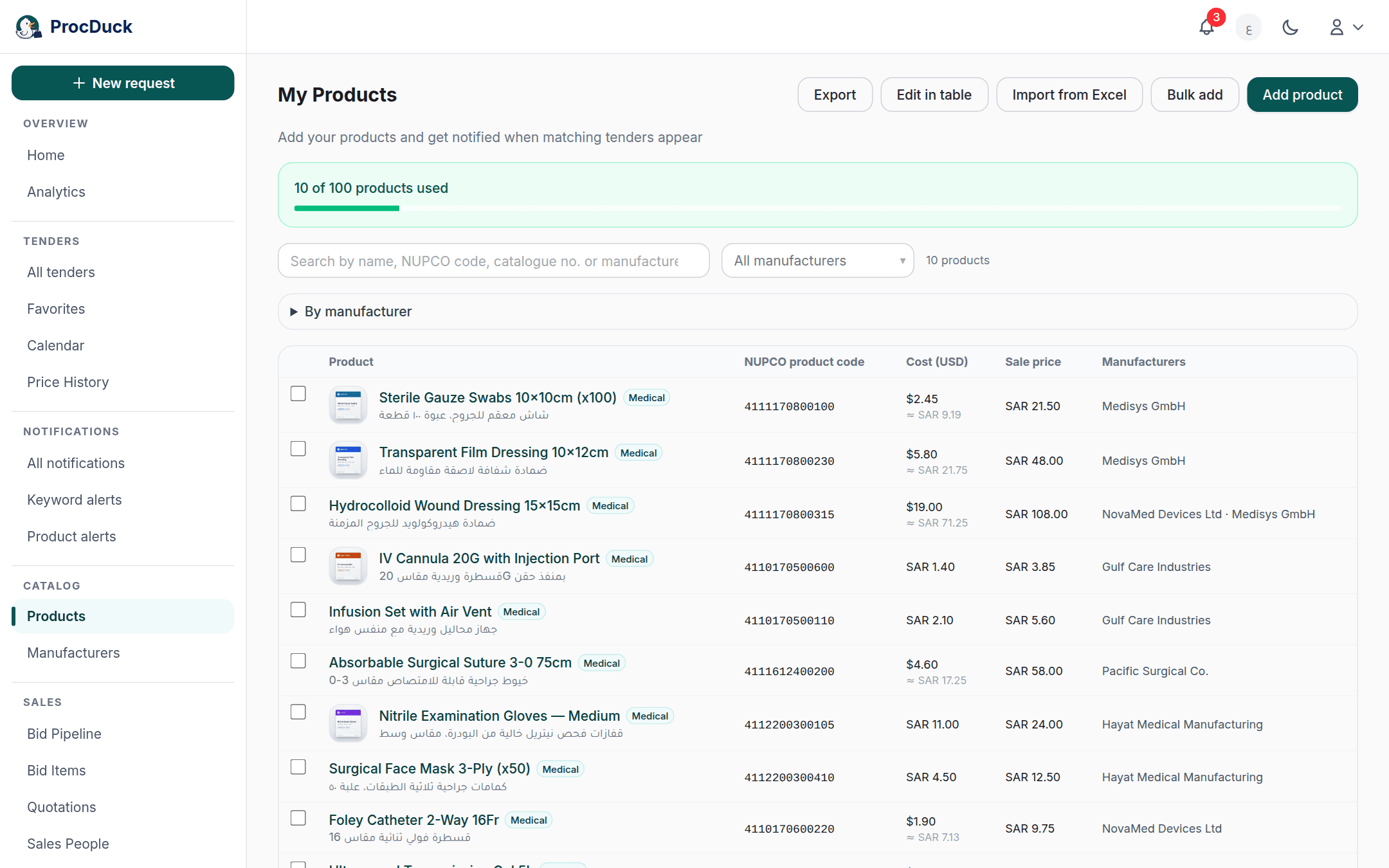Check the Infusion Set with Air Vent row
The height and width of the screenshot is (868, 1389).
click(x=298, y=609)
